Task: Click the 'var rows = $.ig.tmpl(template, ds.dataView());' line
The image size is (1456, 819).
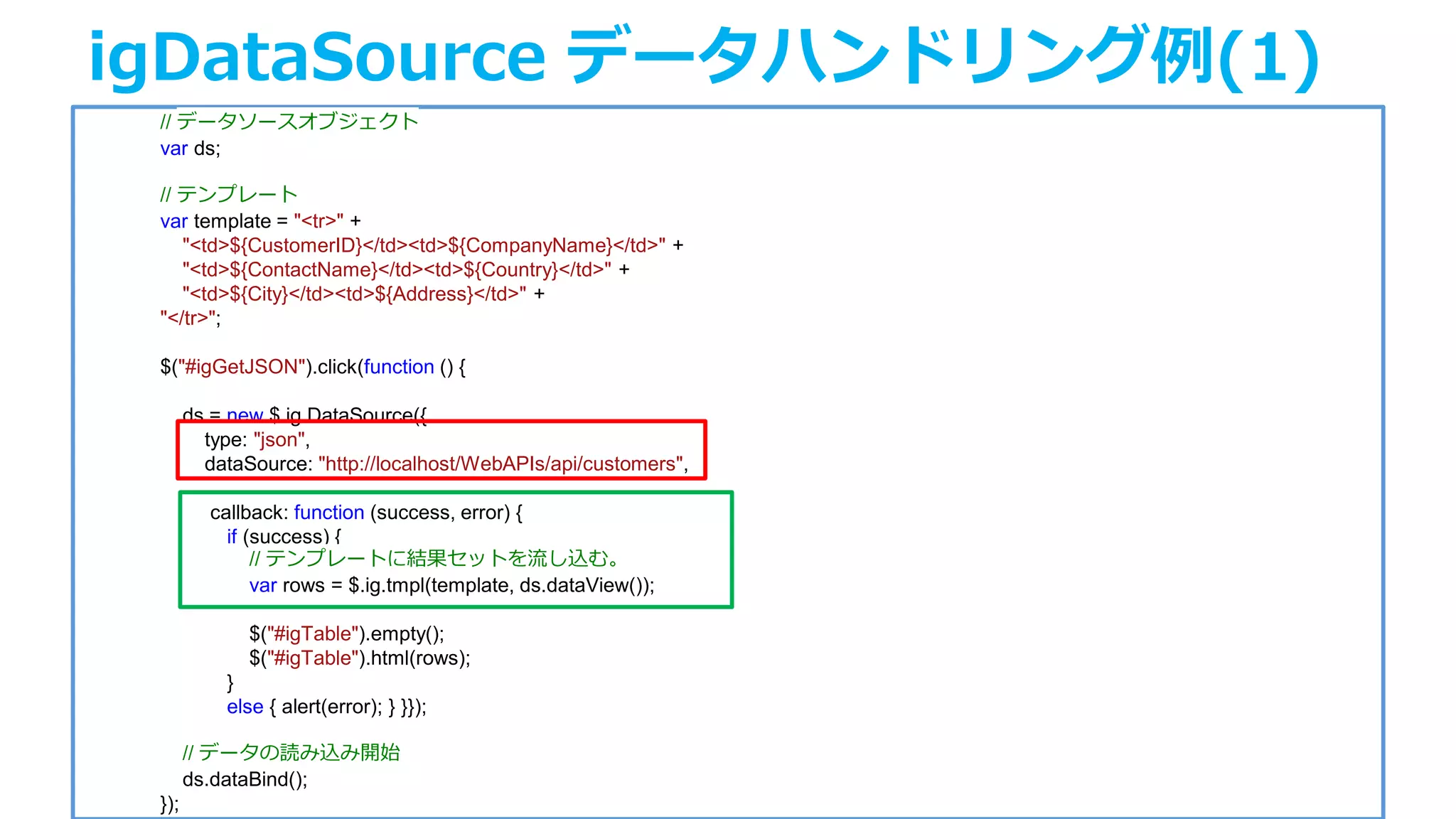Action: [451, 585]
